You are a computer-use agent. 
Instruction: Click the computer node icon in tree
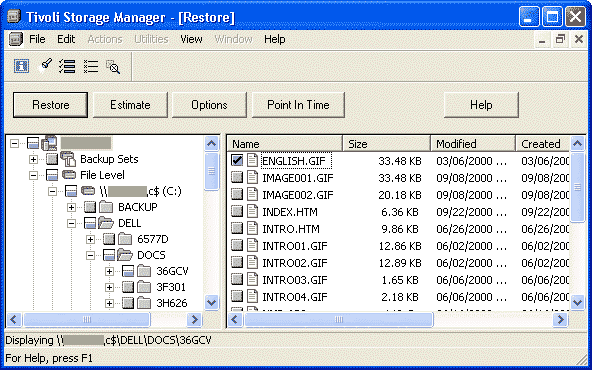49,143
